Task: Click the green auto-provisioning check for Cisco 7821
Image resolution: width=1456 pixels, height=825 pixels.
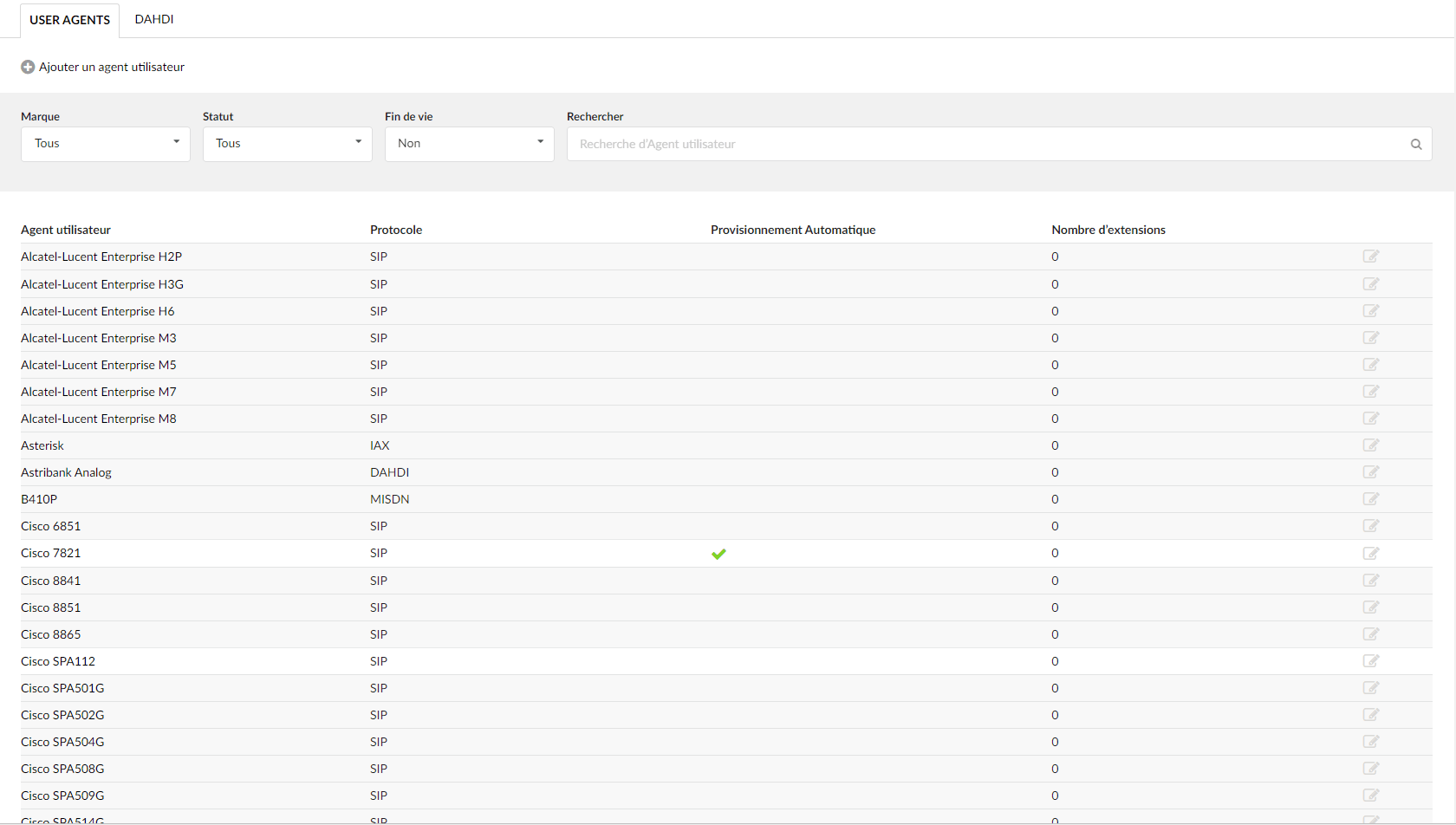Action: point(718,554)
